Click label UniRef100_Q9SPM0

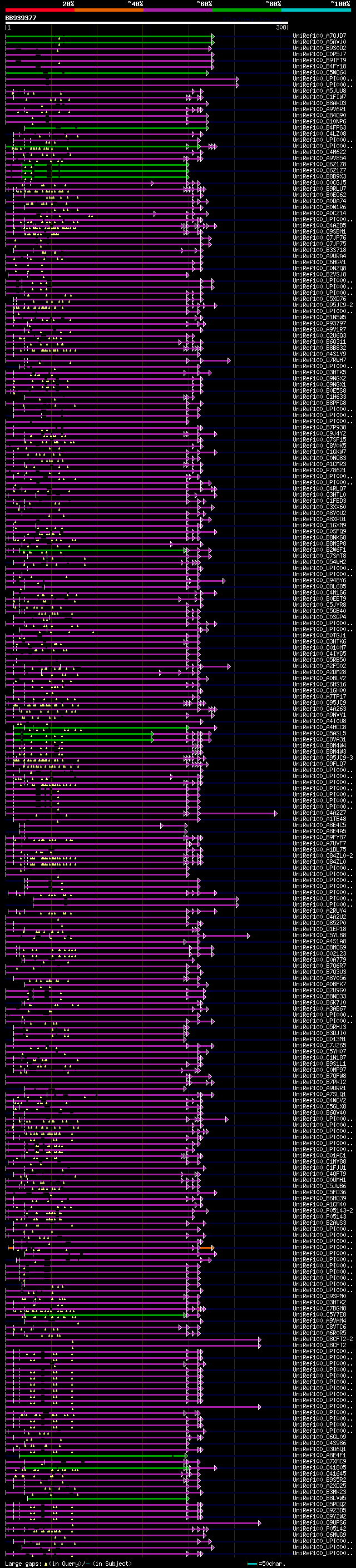pyautogui.click(x=319, y=1296)
